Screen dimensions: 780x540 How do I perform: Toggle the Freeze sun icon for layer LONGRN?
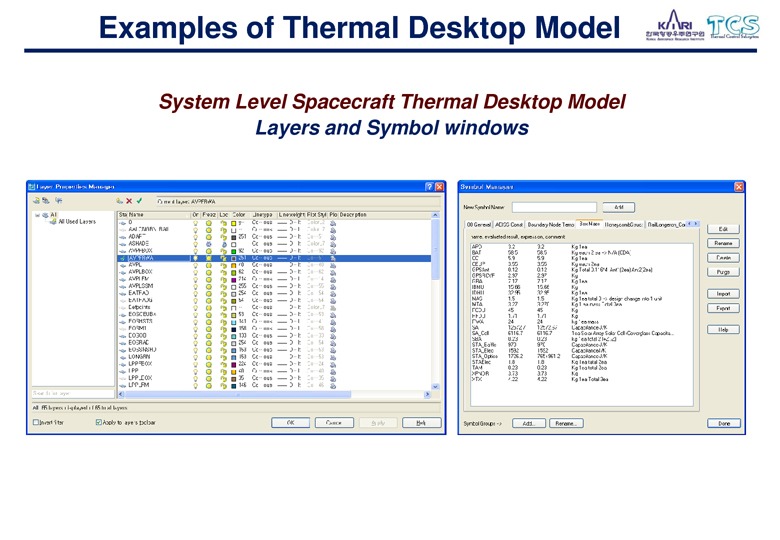point(209,357)
